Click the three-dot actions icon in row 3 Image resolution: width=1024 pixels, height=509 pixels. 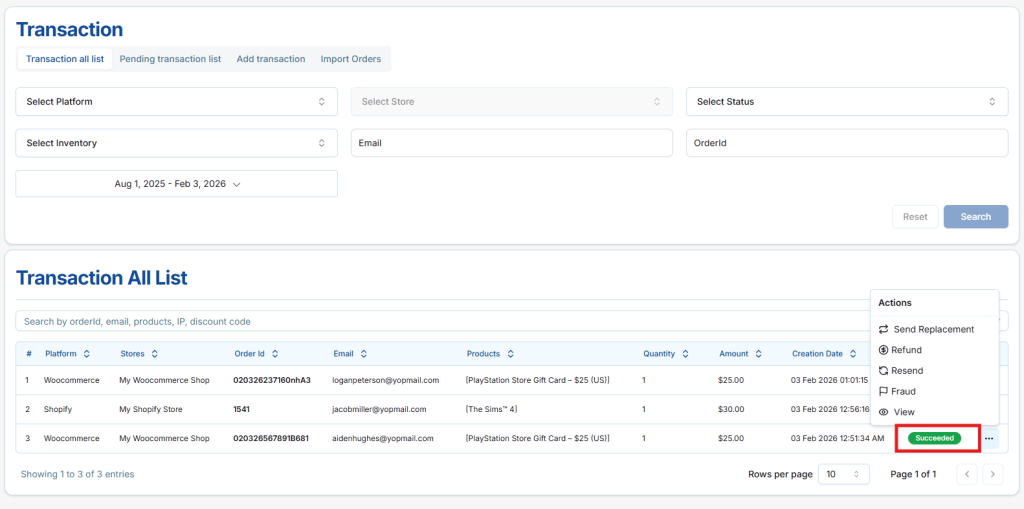point(988,438)
